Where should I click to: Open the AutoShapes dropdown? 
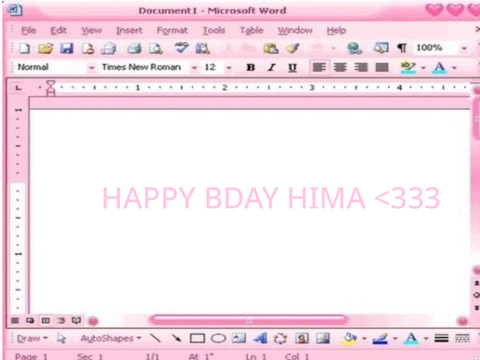coord(111,339)
